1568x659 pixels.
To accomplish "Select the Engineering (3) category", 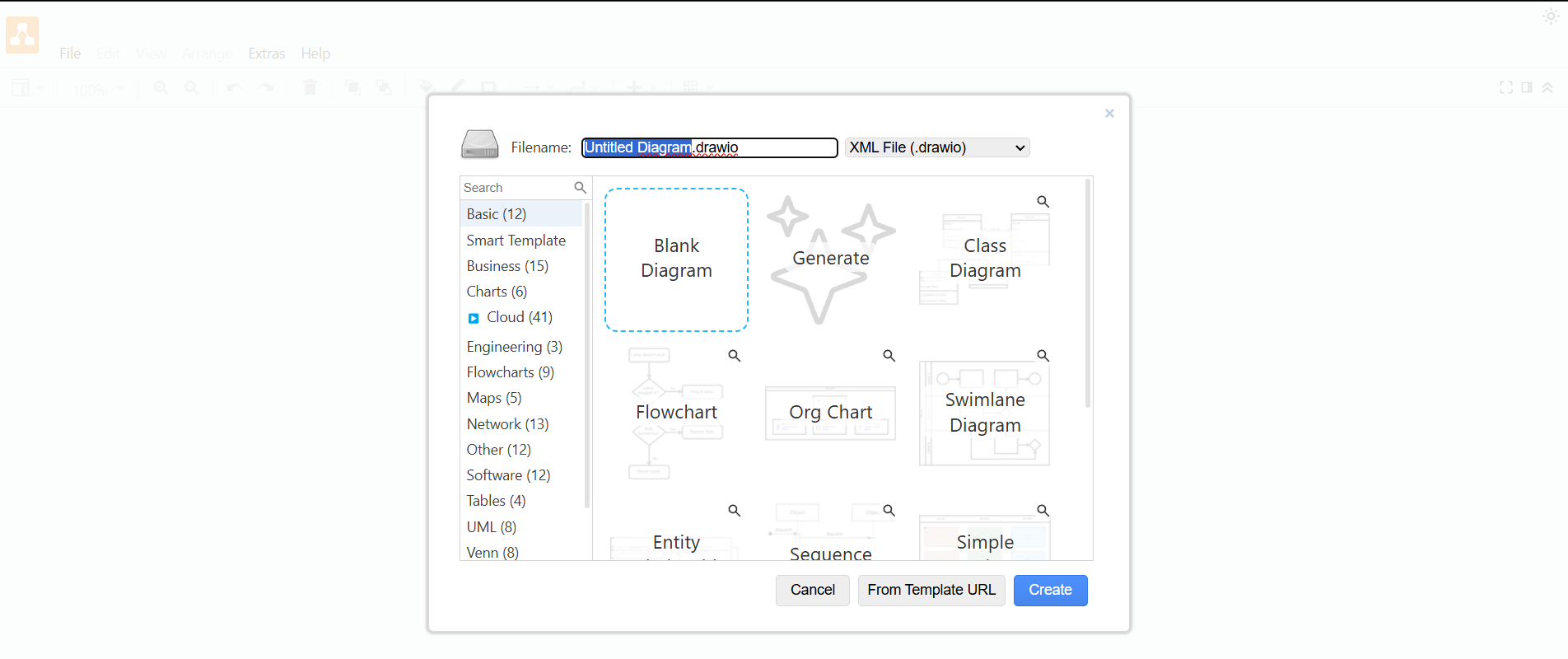I will 521,347.
